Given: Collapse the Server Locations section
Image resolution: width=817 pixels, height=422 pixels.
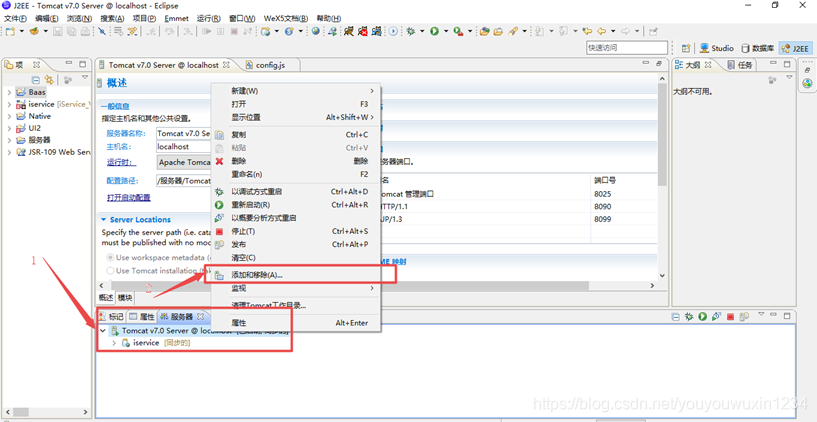Looking at the screenshot, I should coord(104,220).
